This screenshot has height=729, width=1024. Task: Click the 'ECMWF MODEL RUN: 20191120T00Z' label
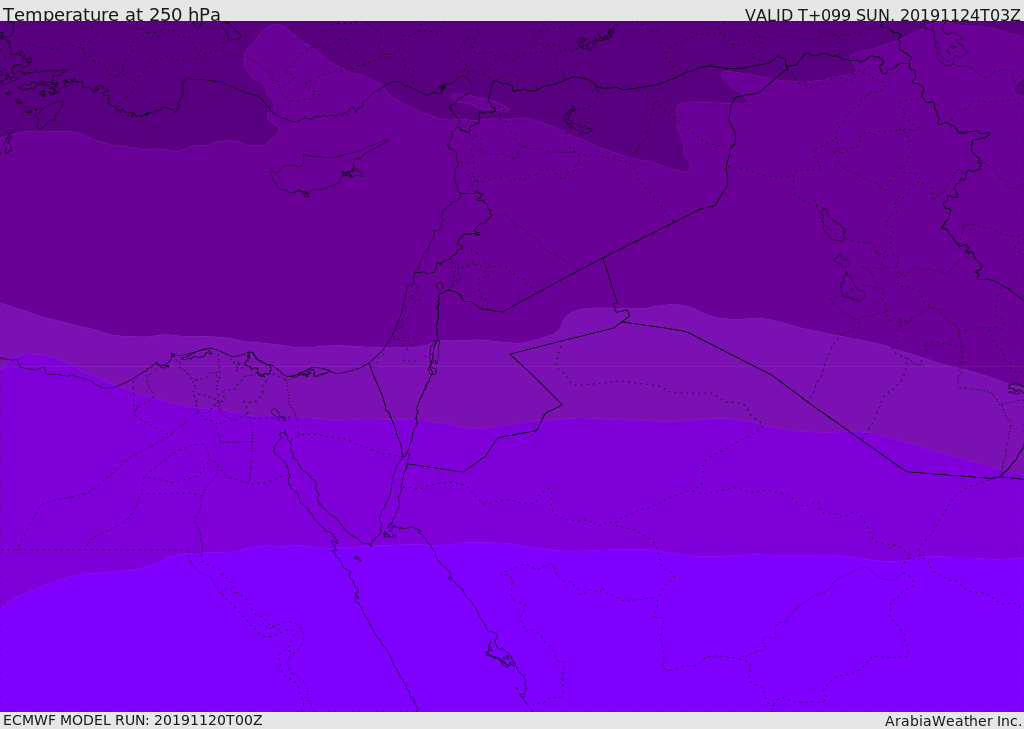coord(133,720)
